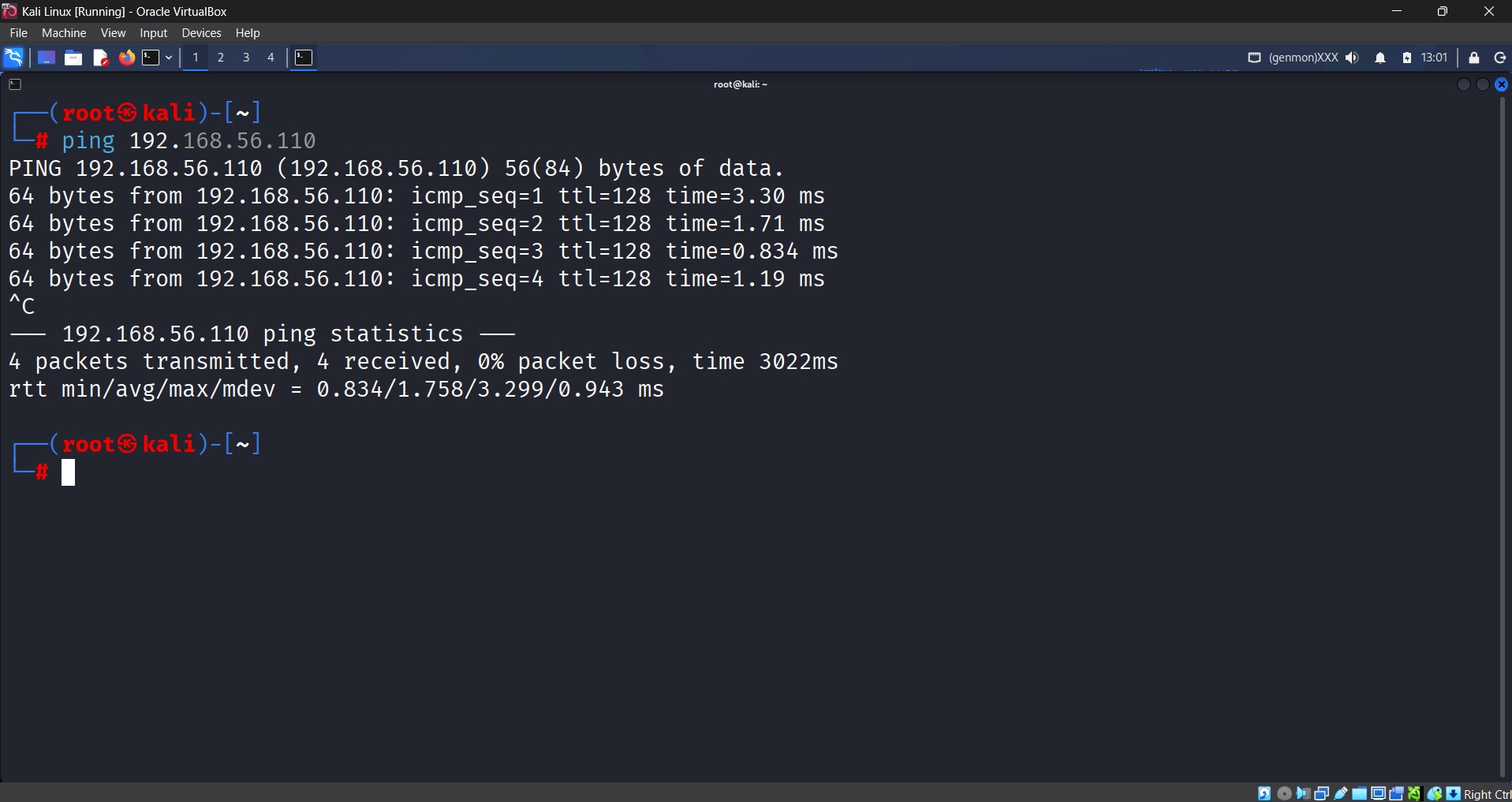This screenshot has width=1512, height=802.
Task: Close the root@kali terminal window
Action: point(1502,84)
